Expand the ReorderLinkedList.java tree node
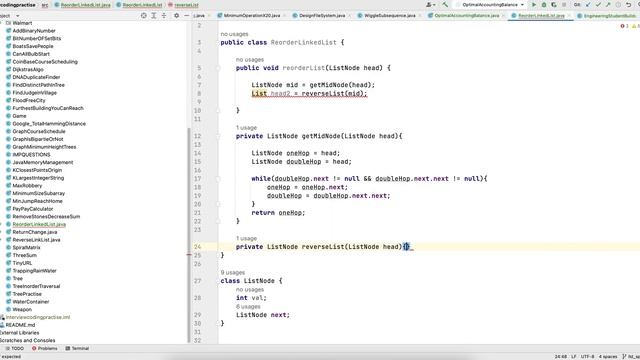 click(1, 224)
